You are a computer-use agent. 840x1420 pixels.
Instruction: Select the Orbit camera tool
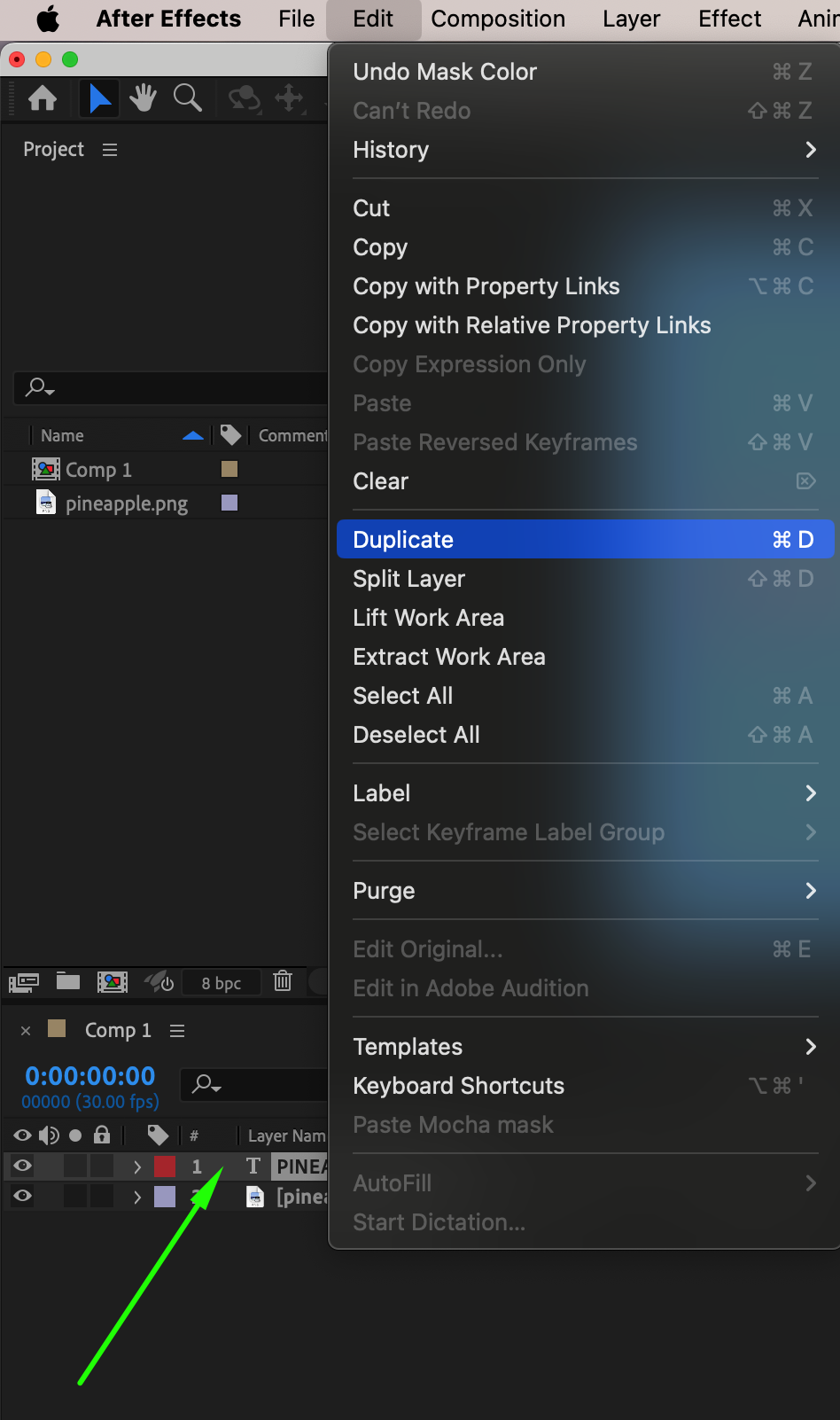[x=244, y=98]
